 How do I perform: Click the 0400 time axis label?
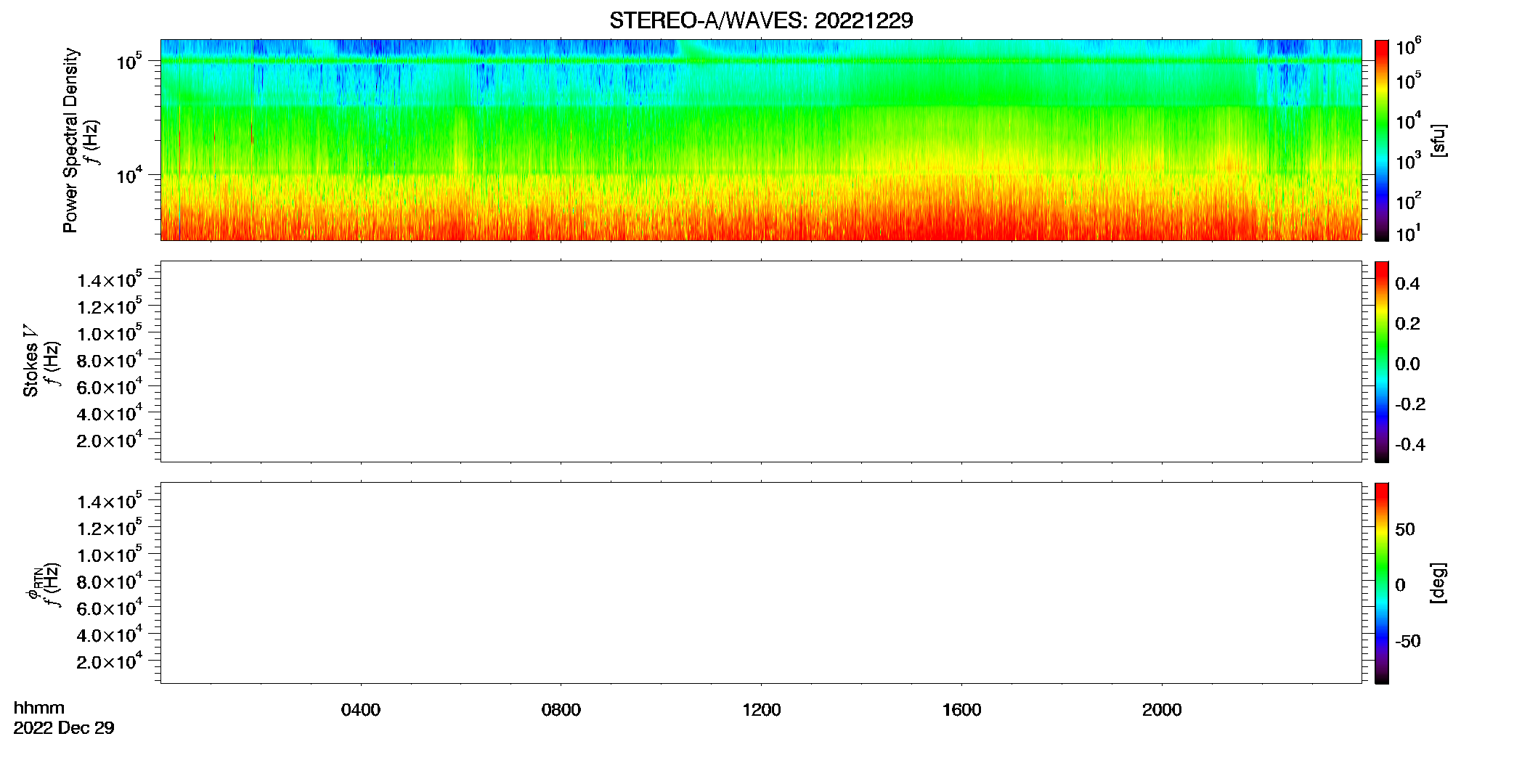pyautogui.click(x=361, y=710)
